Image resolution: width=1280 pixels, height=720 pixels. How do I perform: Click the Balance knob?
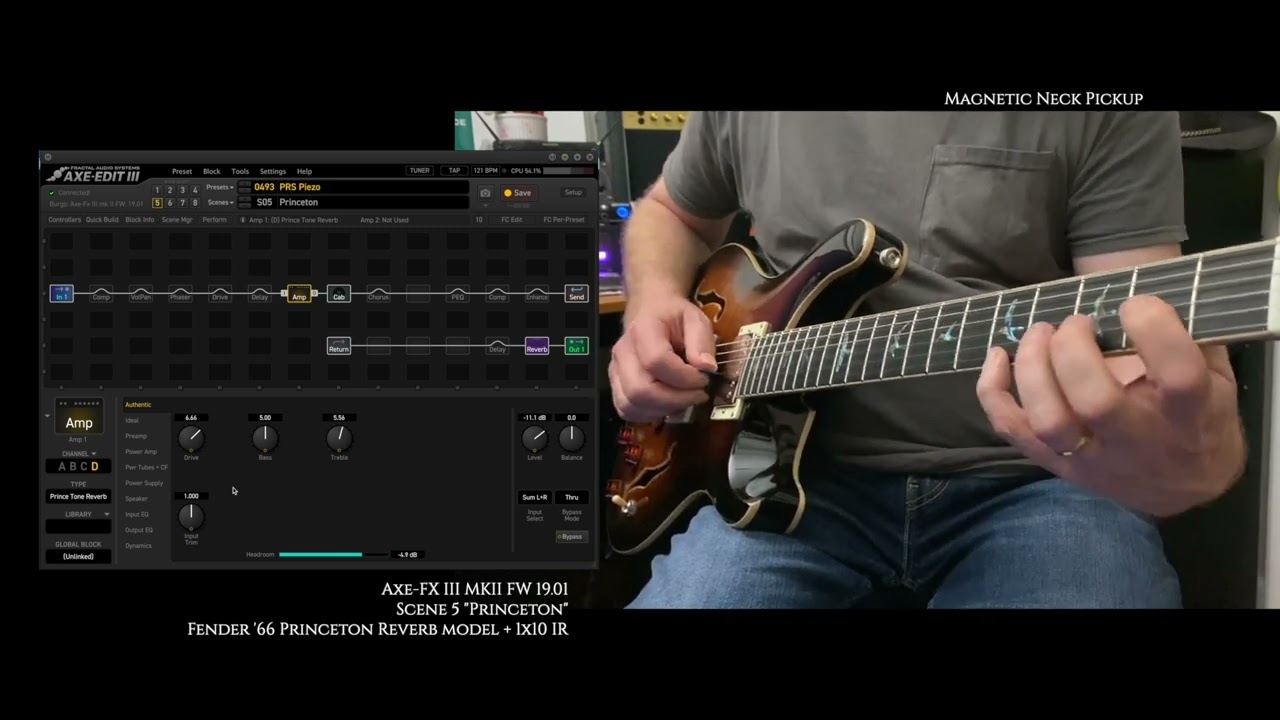coord(571,437)
